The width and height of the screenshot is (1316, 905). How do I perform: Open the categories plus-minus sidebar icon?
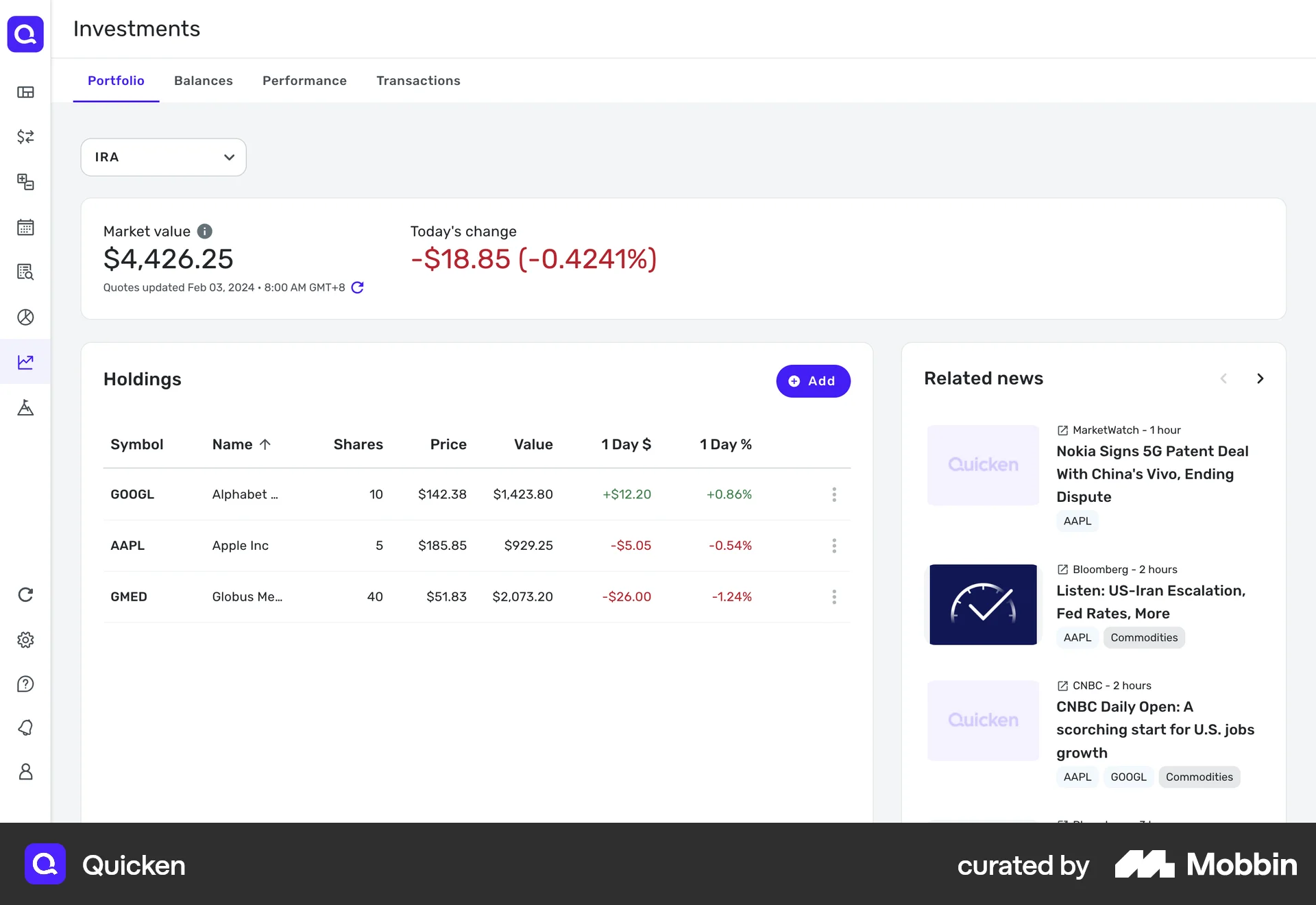[25, 182]
